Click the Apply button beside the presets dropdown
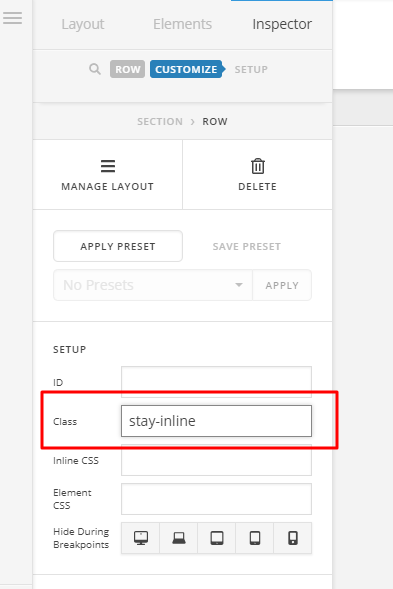Viewport: 393px width, 589px height. (x=282, y=285)
